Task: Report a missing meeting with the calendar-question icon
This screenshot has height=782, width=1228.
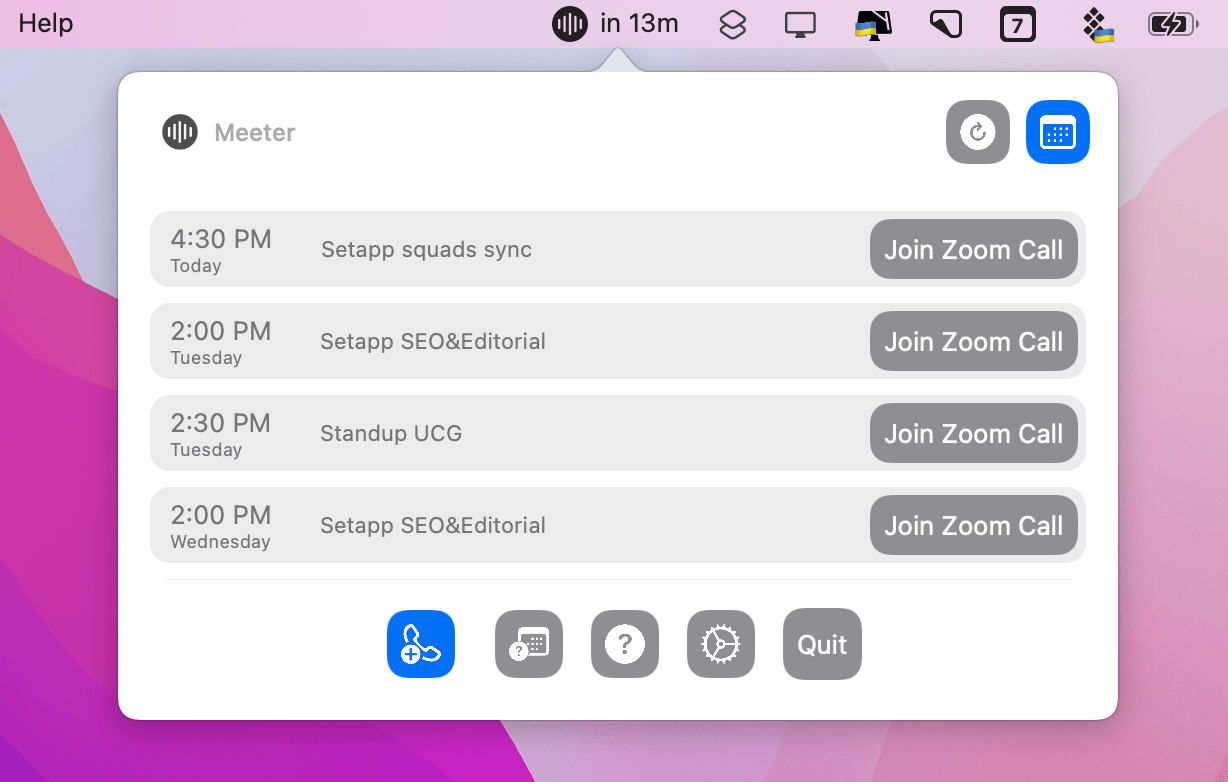Action: coord(528,644)
